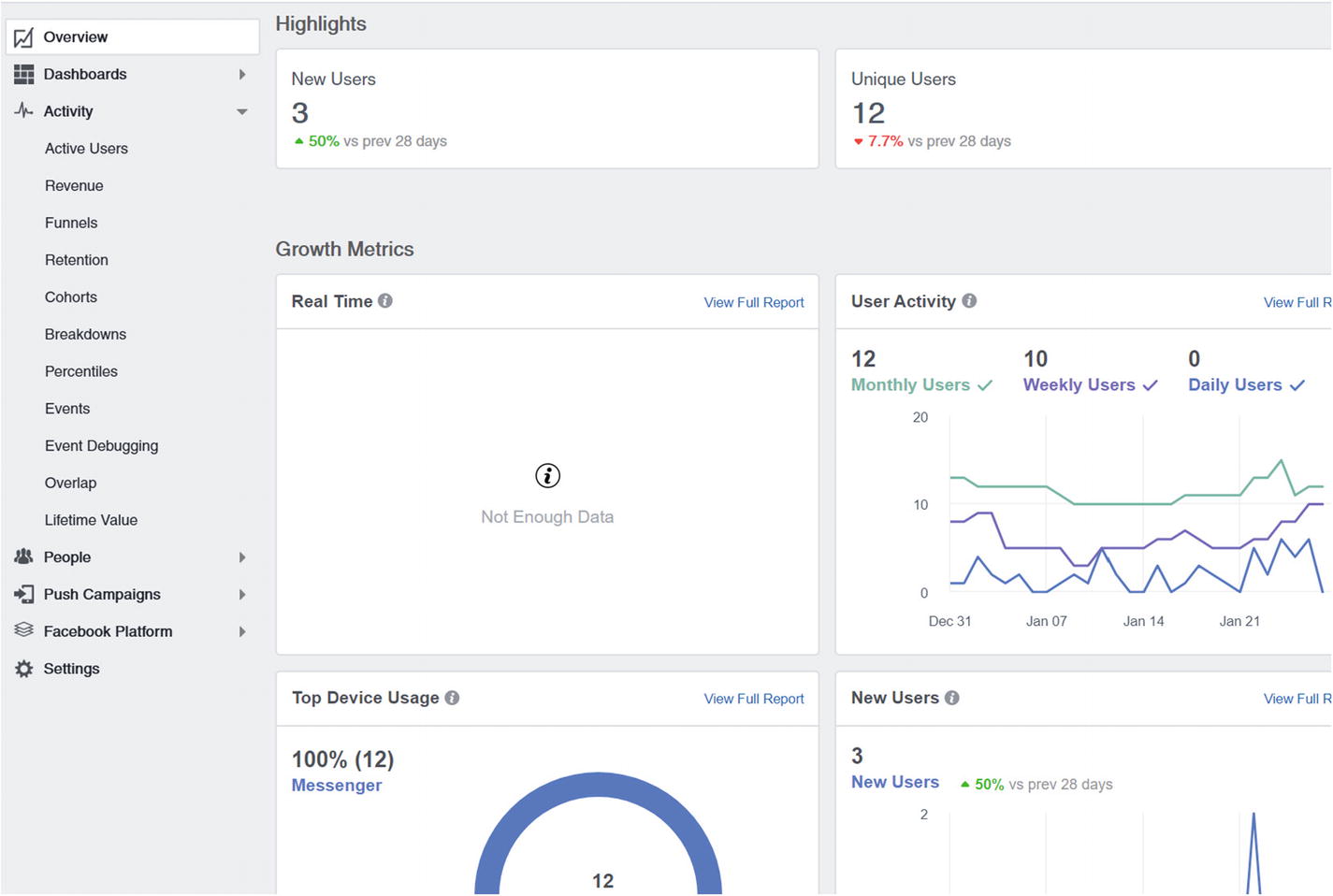Click the Overview chart icon in sidebar
Viewport: 1333px width, 896px height.
(x=23, y=37)
